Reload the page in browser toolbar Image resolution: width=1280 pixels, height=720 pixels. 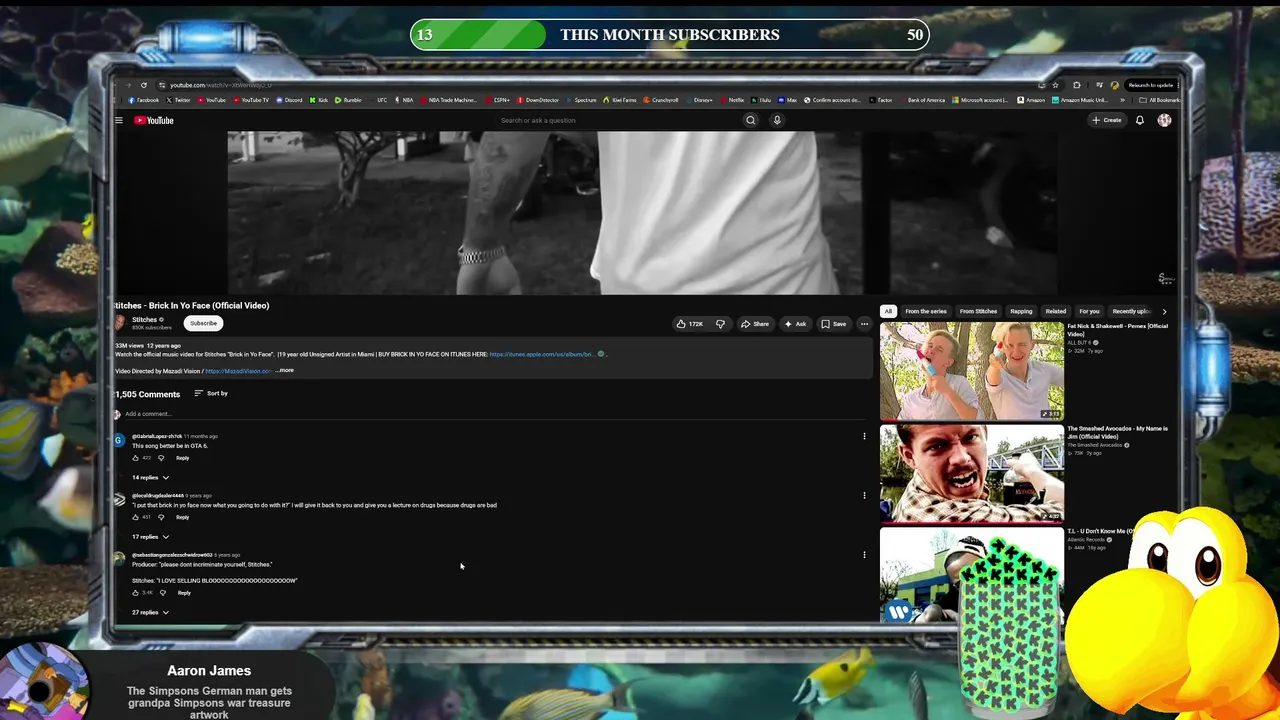point(144,85)
